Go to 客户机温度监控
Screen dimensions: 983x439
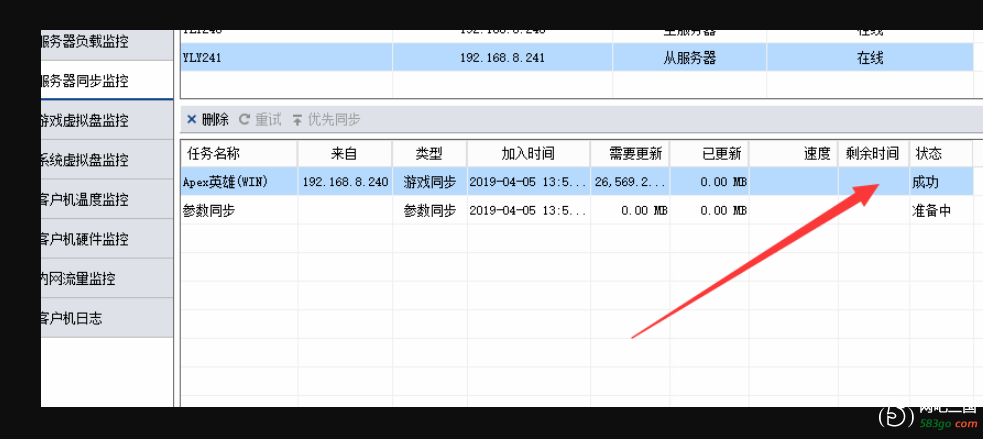[107, 199]
